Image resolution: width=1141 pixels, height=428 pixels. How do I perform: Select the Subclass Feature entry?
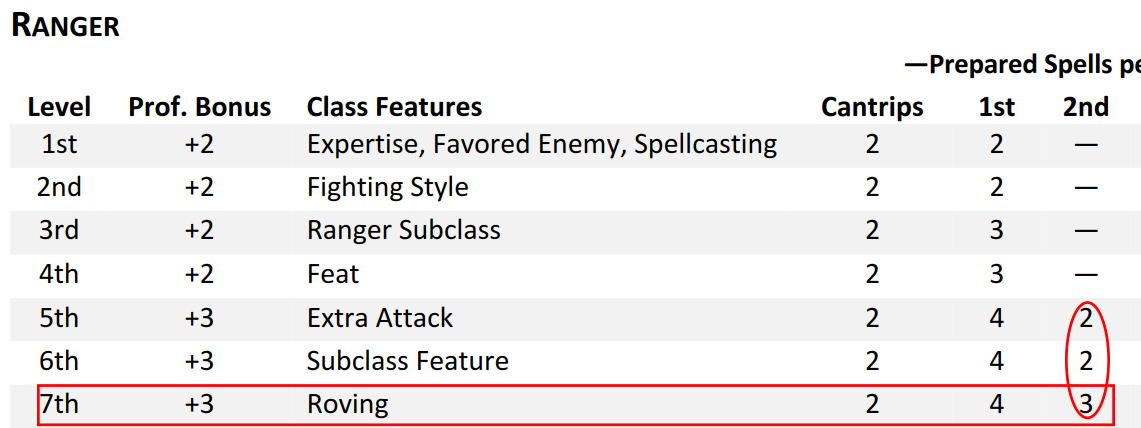pos(408,361)
